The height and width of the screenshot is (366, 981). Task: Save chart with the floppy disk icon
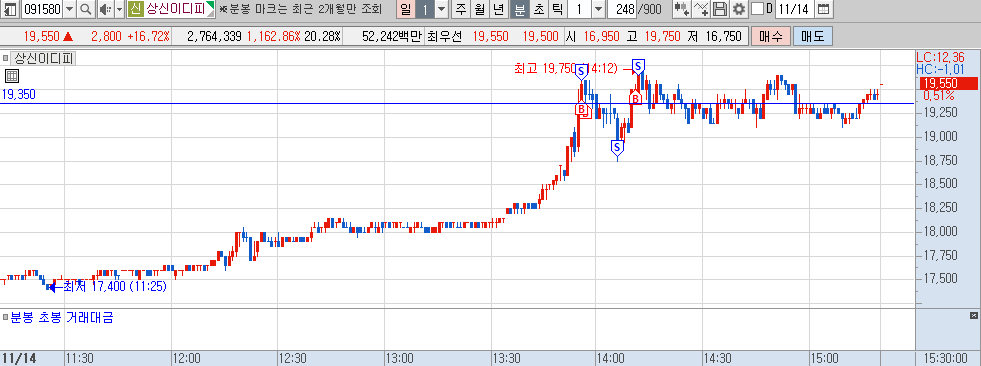[721, 9]
